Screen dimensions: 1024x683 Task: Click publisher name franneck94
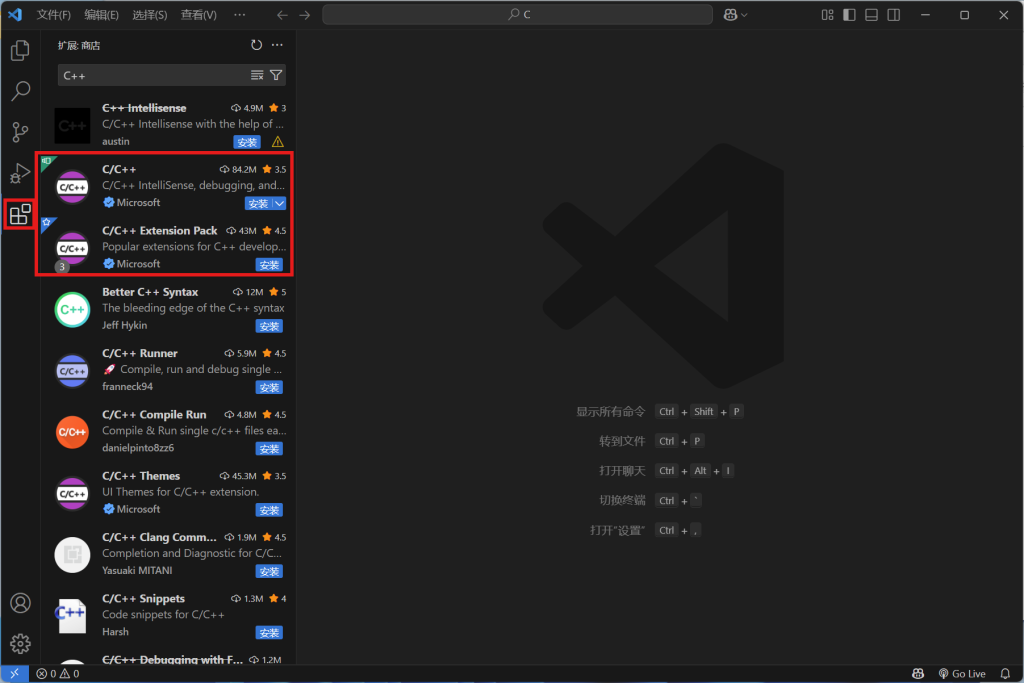click(x=127, y=387)
